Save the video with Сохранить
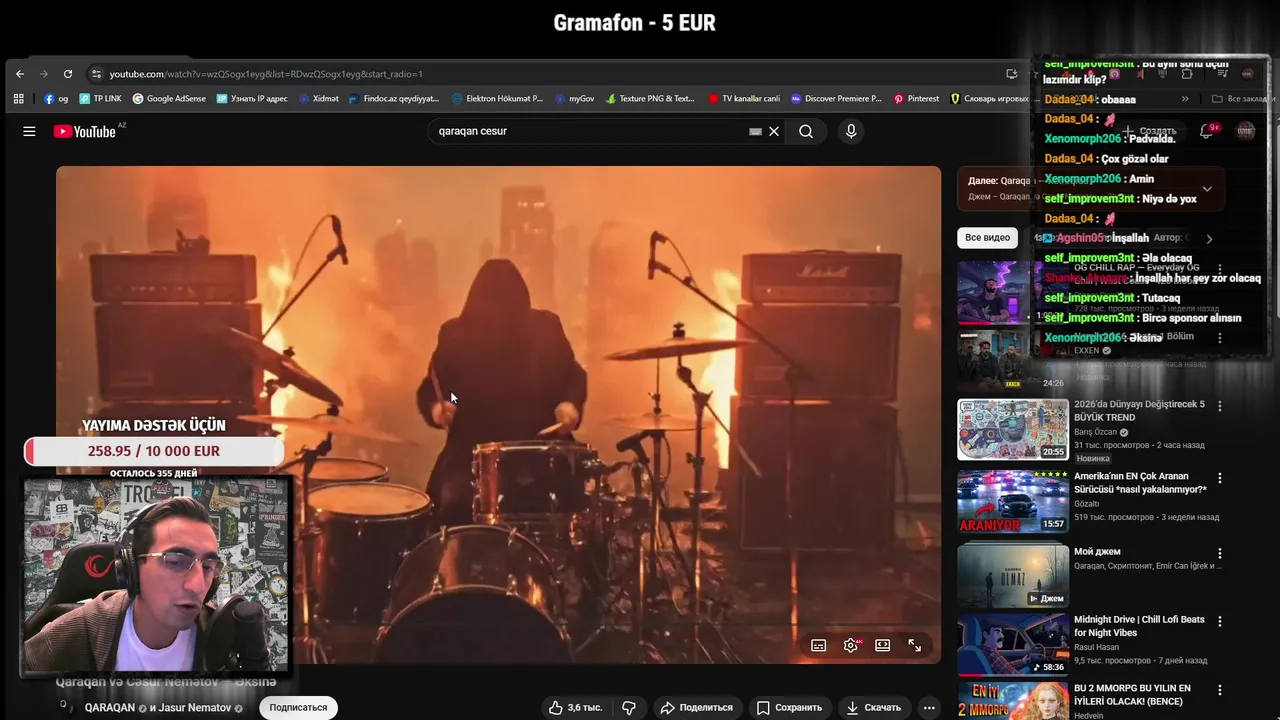Screen dimensions: 1280x720 pyautogui.click(x=789, y=707)
